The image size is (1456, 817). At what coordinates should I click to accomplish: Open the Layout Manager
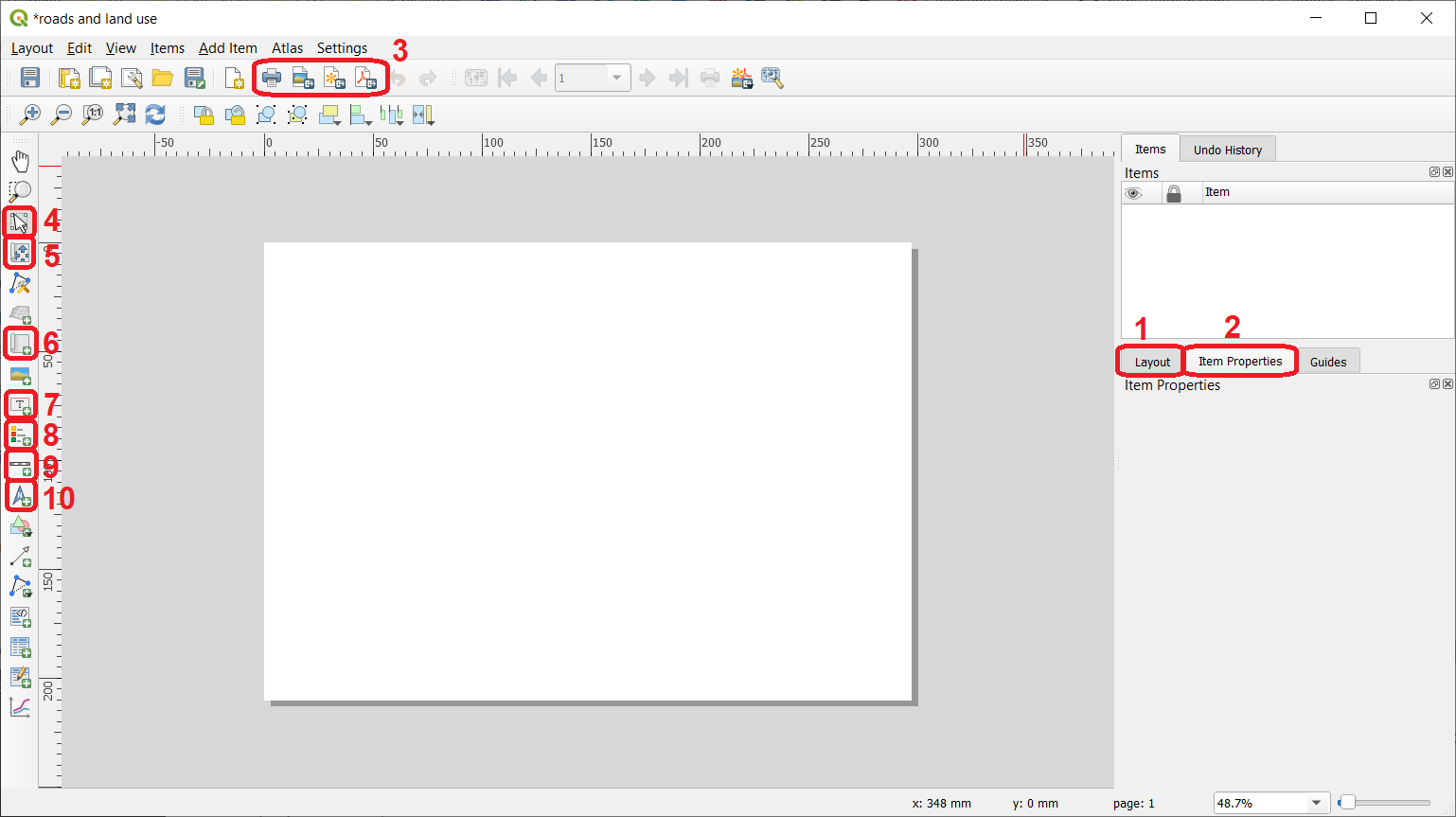point(132,78)
